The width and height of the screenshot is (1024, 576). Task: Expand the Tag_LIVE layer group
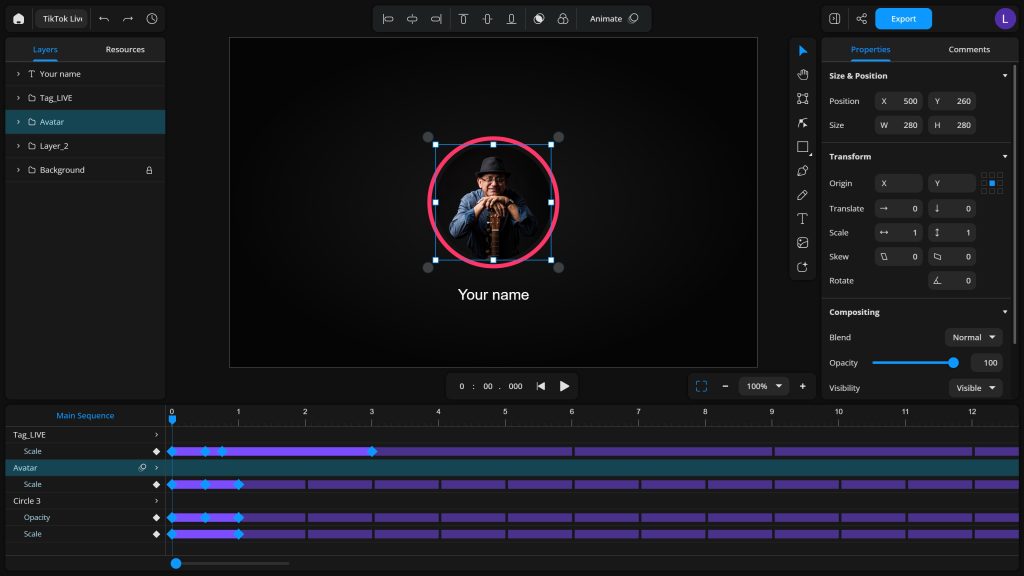tap(18, 98)
